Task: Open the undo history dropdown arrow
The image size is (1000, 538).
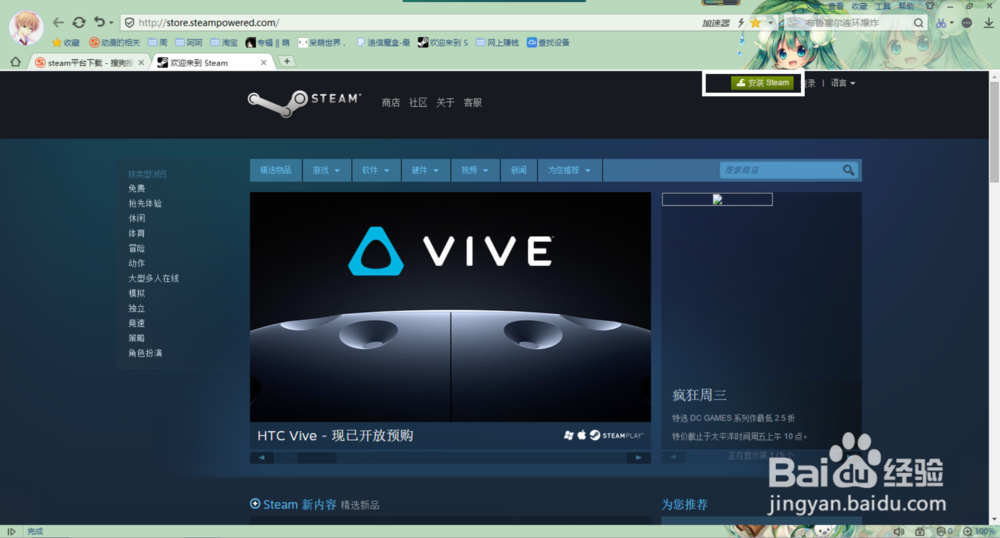Action: click(111, 23)
